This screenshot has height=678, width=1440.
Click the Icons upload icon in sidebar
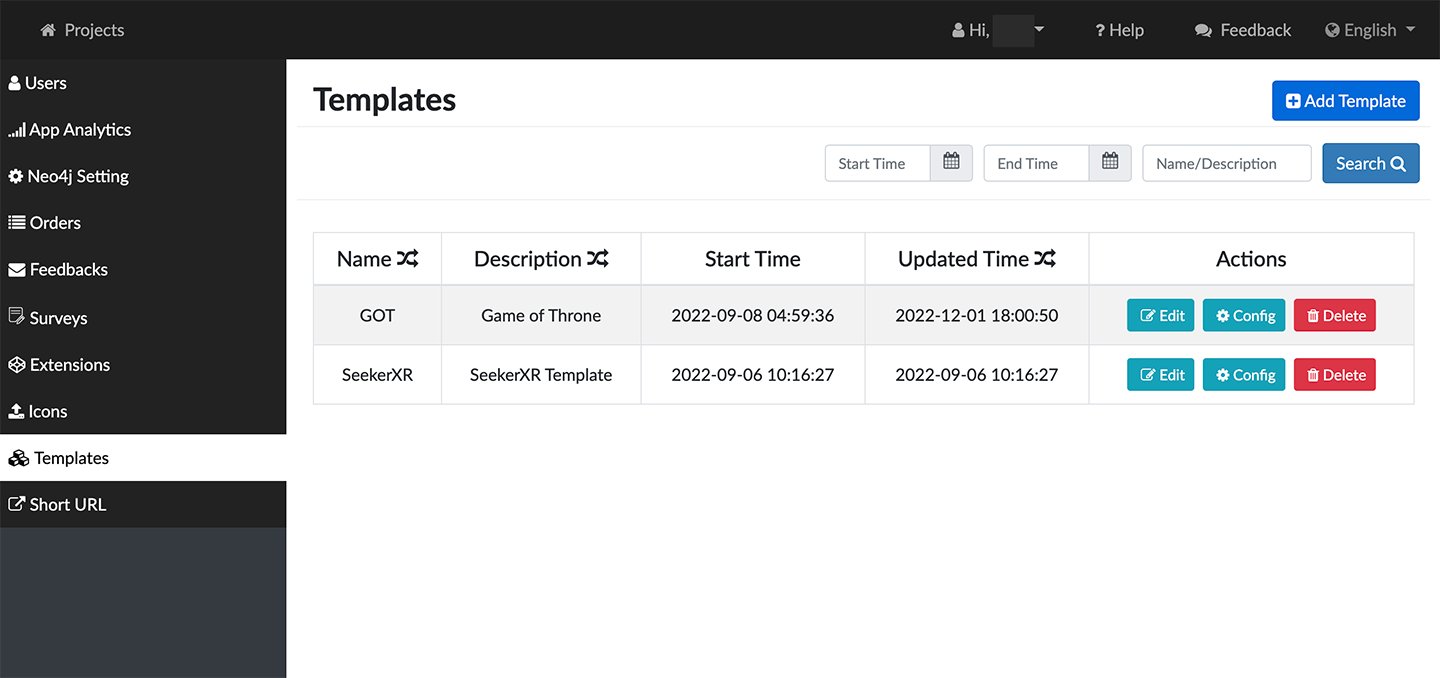[x=14, y=410]
